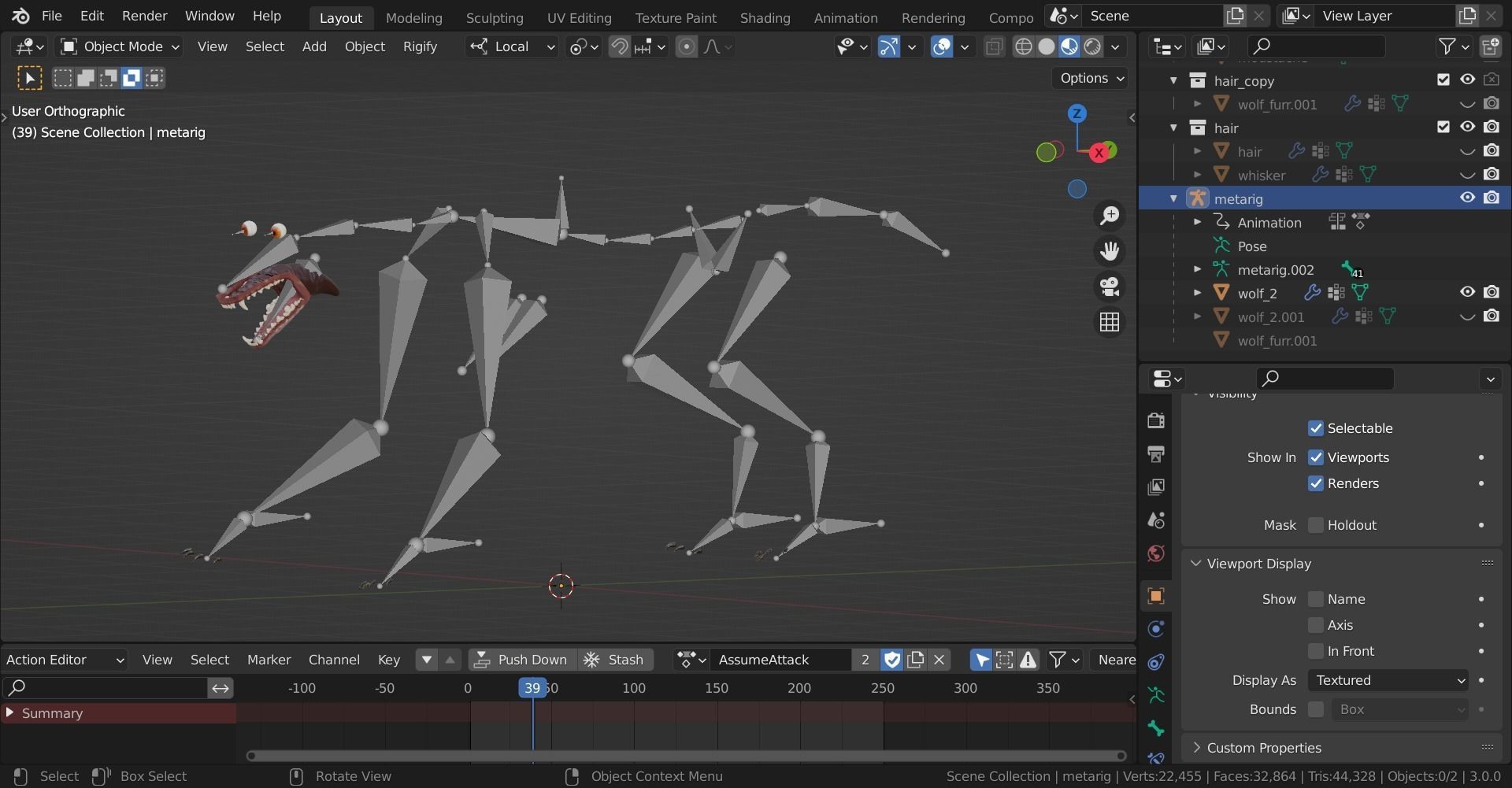This screenshot has height=788, width=1512.
Task: Unlink the AssumeAttack action
Action: coord(939,660)
